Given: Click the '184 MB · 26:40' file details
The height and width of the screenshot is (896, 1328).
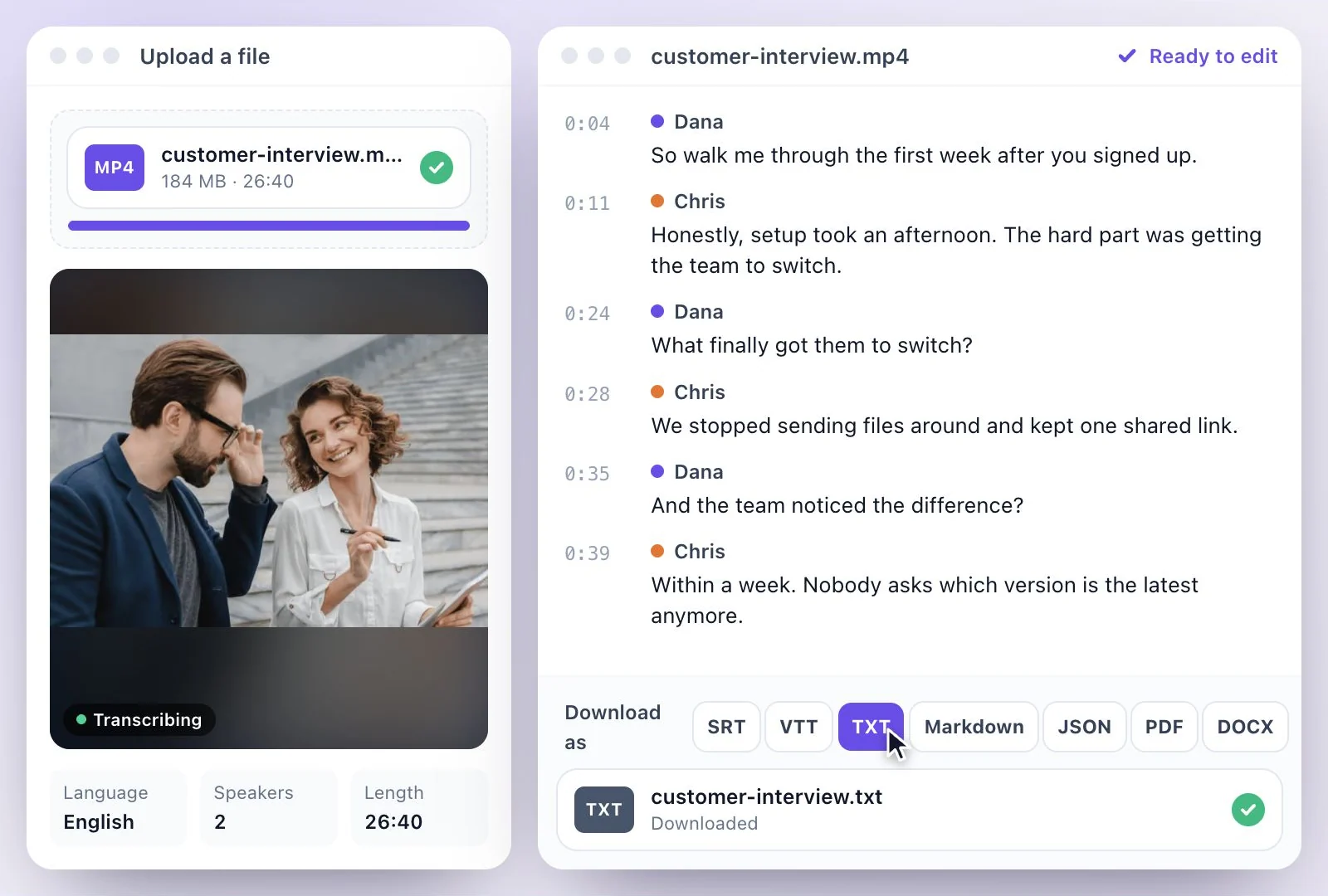Looking at the screenshot, I should coord(227,181).
